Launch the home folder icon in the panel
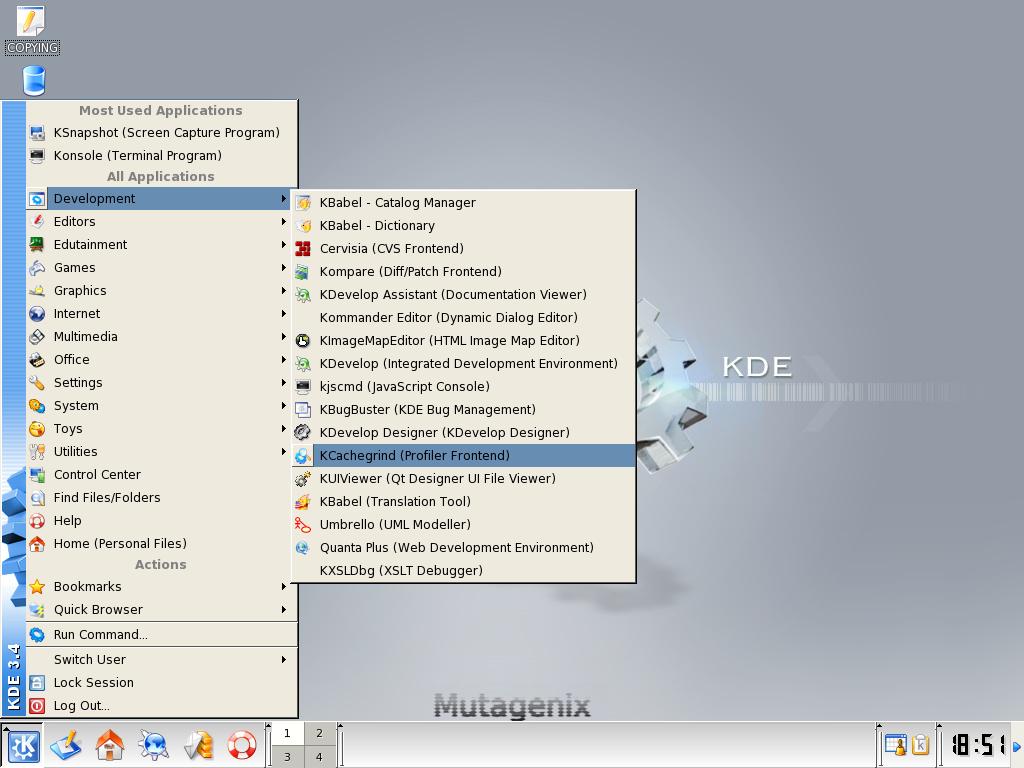This screenshot has height=768, width=1024. point(110,745)
